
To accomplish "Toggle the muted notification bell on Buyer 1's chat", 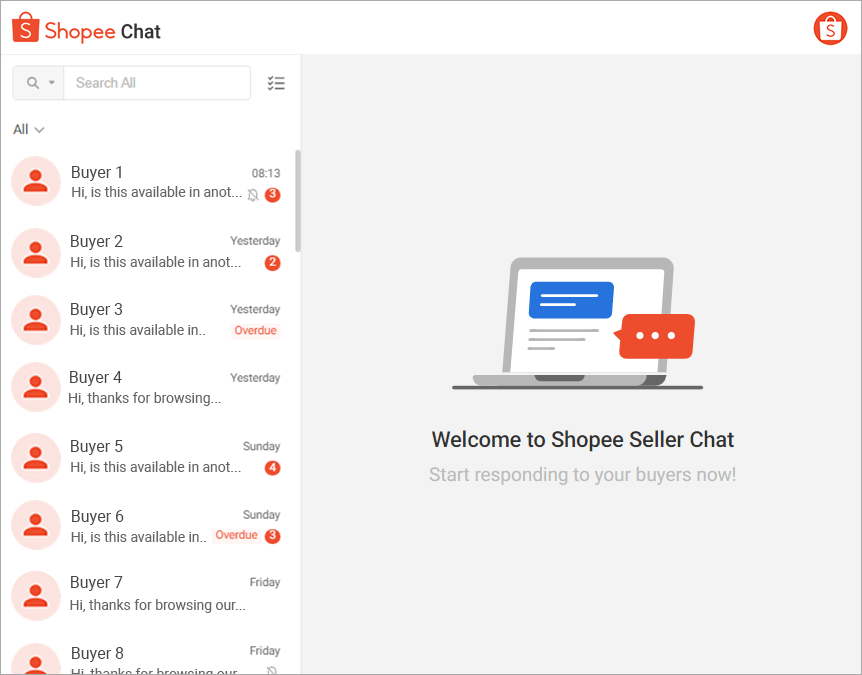I will 253,195.
